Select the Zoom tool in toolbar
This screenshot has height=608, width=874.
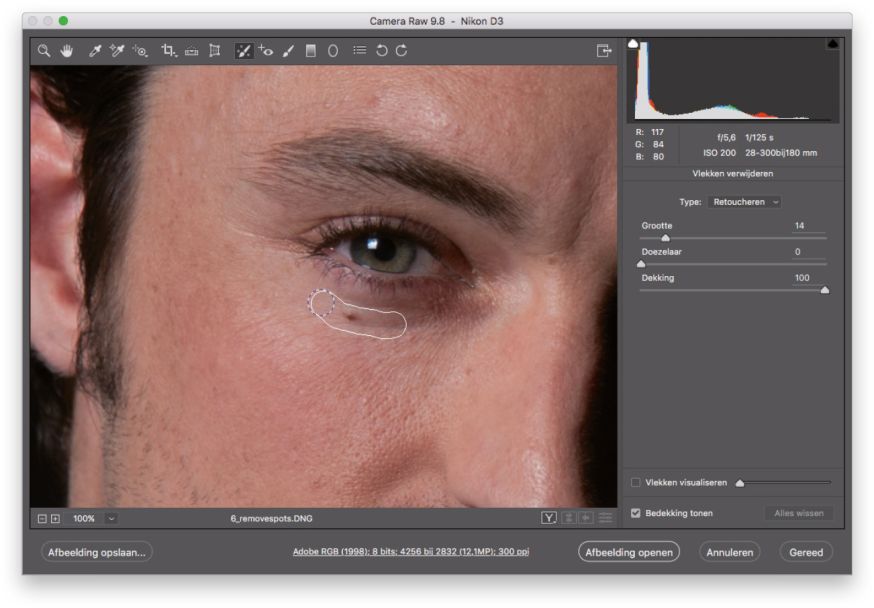click(x=44, y=51)
